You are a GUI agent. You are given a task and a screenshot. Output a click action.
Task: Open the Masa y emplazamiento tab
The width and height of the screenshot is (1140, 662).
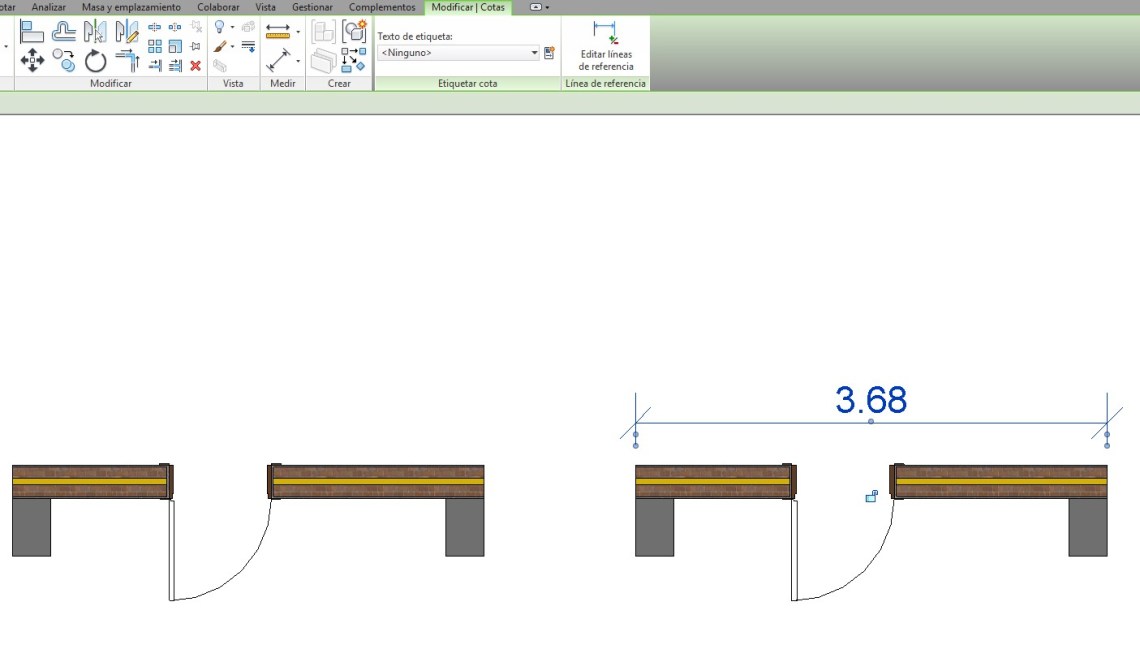131,7
